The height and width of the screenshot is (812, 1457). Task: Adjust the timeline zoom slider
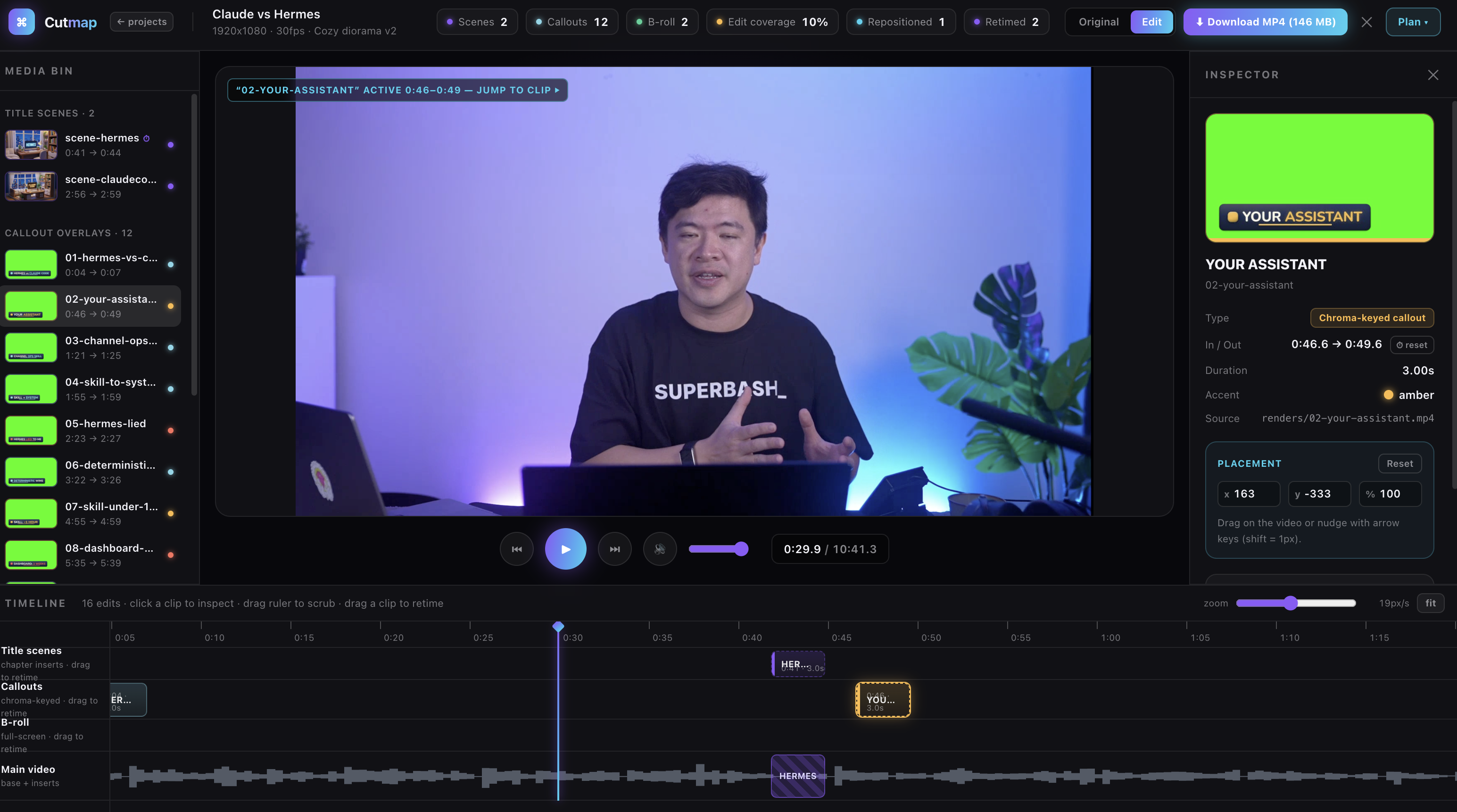[1296, 604]
